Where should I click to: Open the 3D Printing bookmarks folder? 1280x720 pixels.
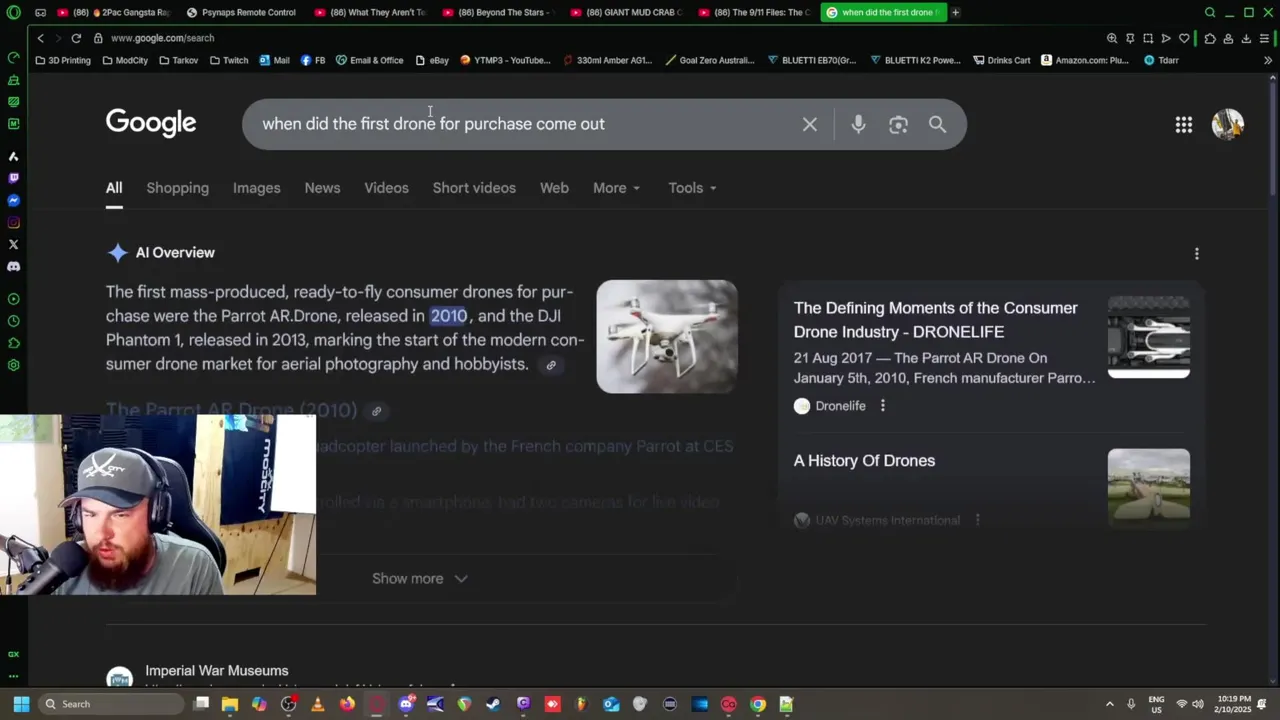tap(63, 60)
